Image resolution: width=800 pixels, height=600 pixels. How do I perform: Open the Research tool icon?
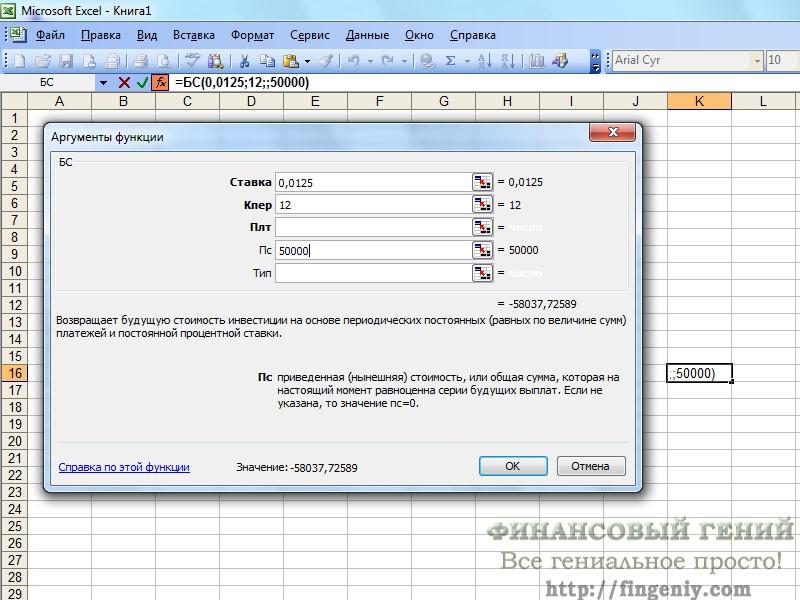pos(215,61)
